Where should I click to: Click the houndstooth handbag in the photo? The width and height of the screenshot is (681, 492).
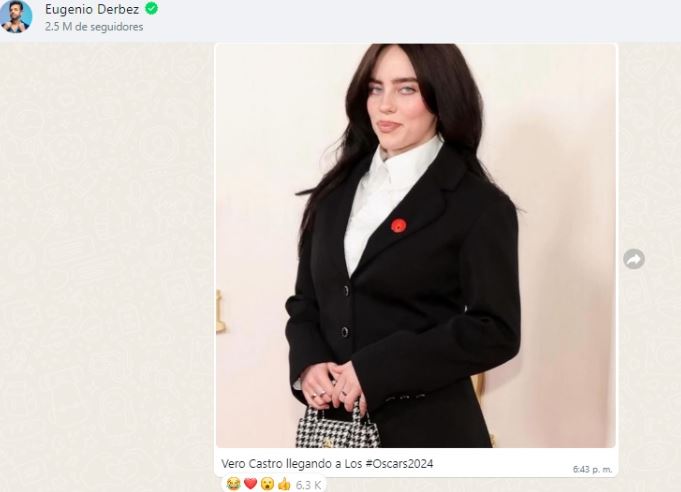(335, 426)
